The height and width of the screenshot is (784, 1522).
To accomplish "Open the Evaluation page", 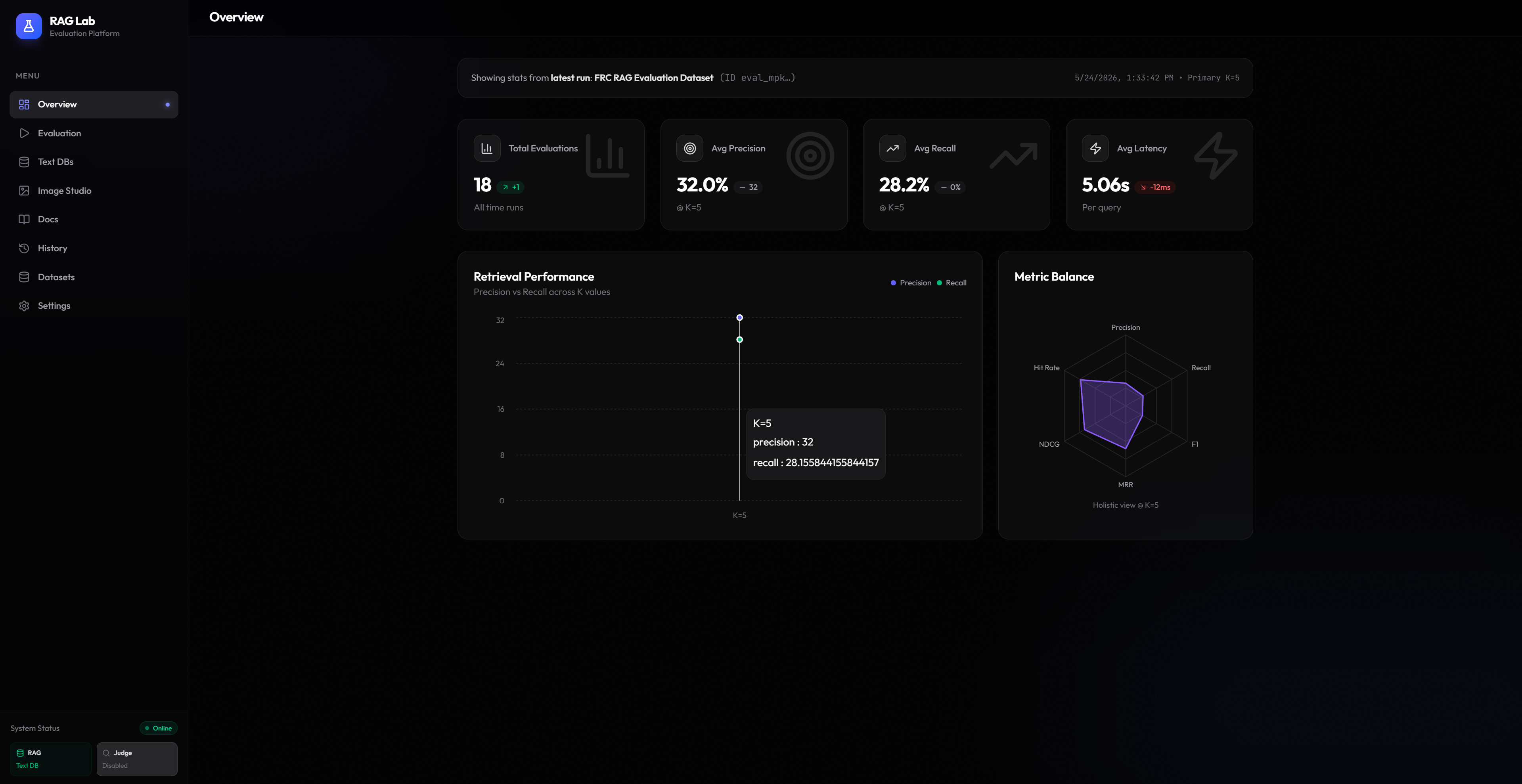I will (94, 133).
